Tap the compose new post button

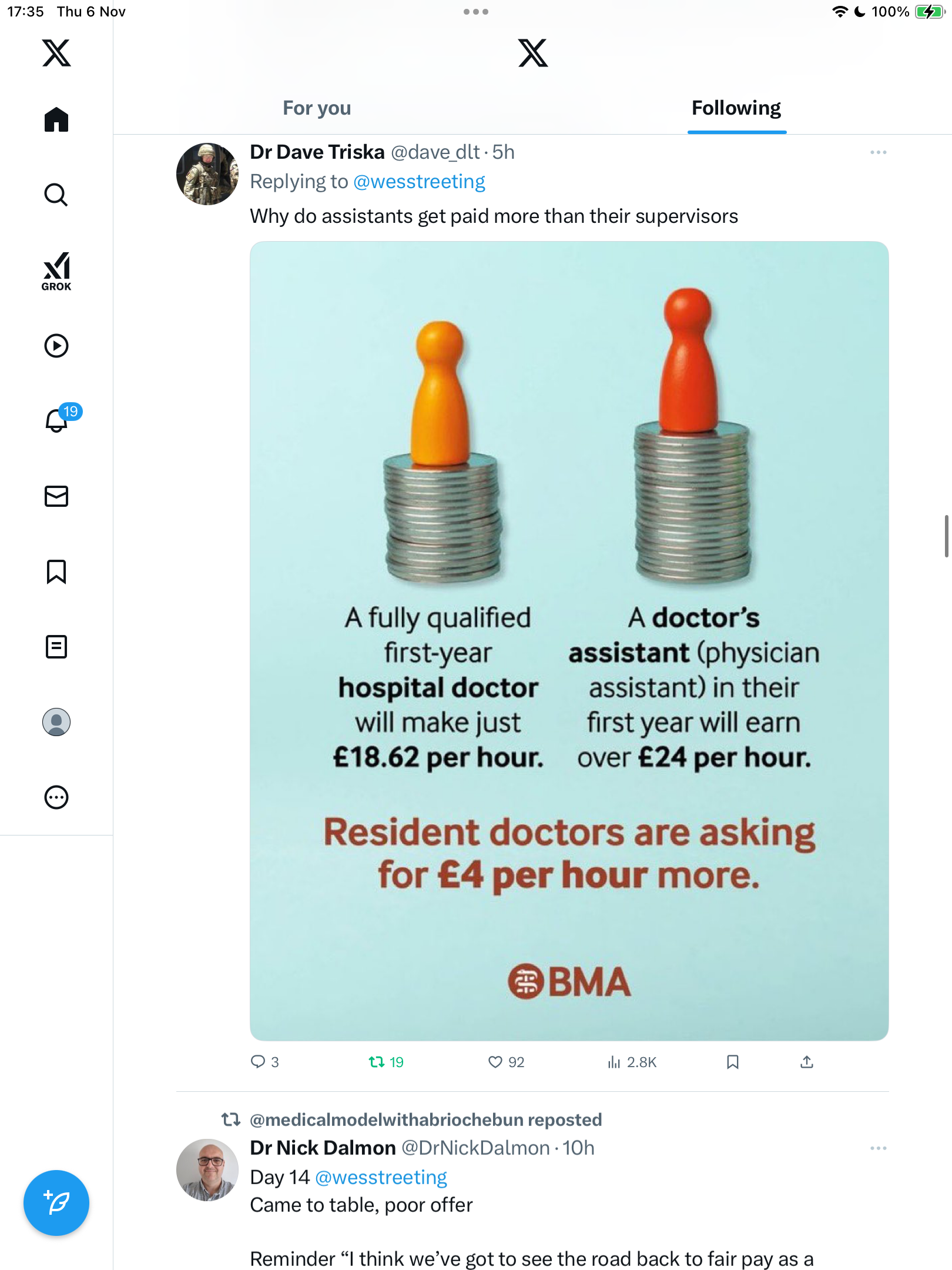pos(56,1203)
